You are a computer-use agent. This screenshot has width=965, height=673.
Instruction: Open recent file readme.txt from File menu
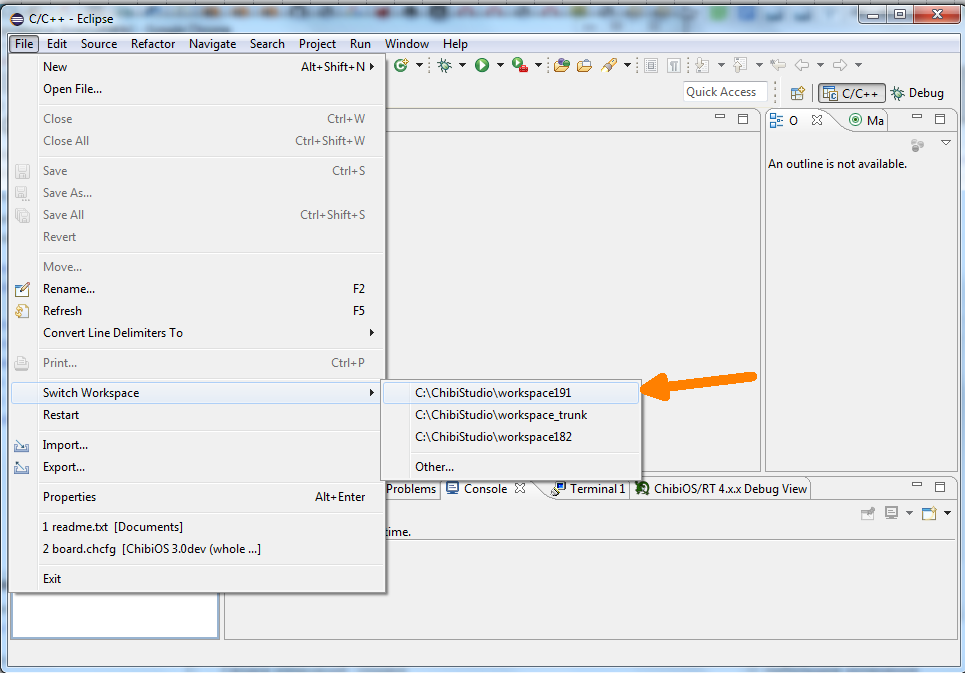[x=112, y=527]
